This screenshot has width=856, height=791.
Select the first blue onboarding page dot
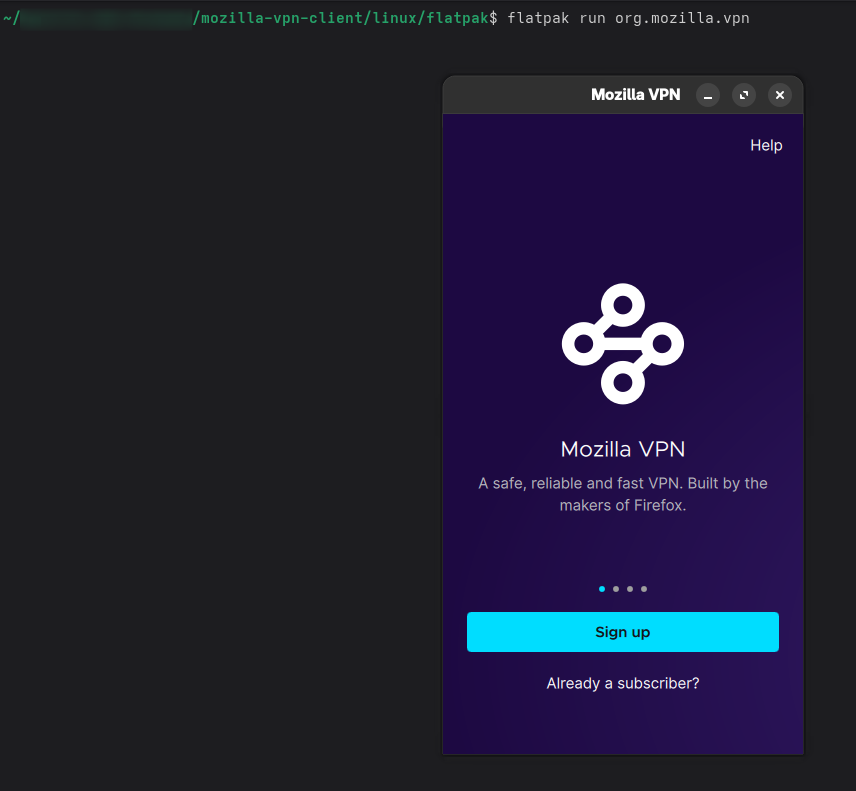(602, 589)
